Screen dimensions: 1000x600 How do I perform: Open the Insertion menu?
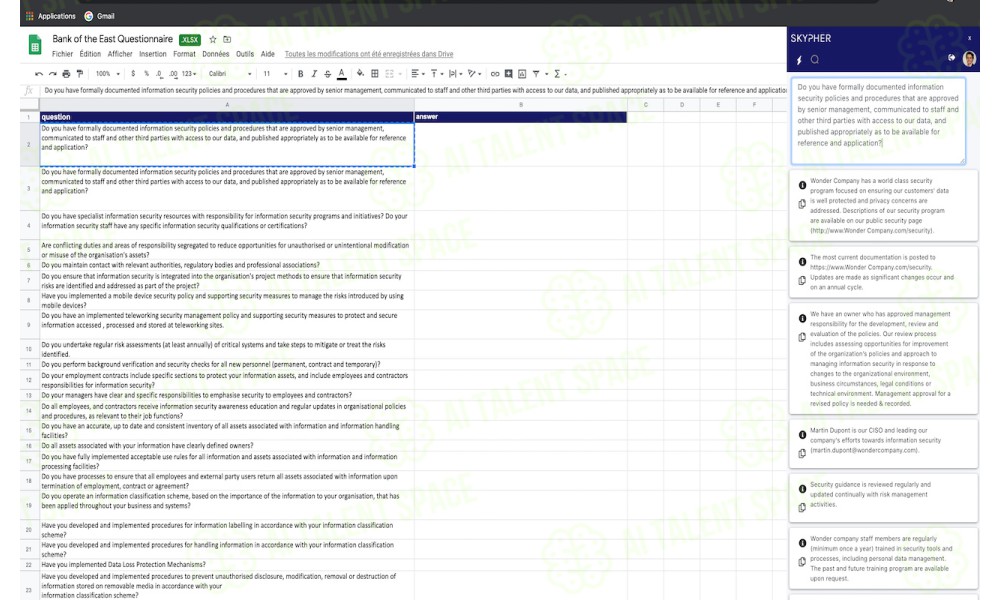[152, 54]
